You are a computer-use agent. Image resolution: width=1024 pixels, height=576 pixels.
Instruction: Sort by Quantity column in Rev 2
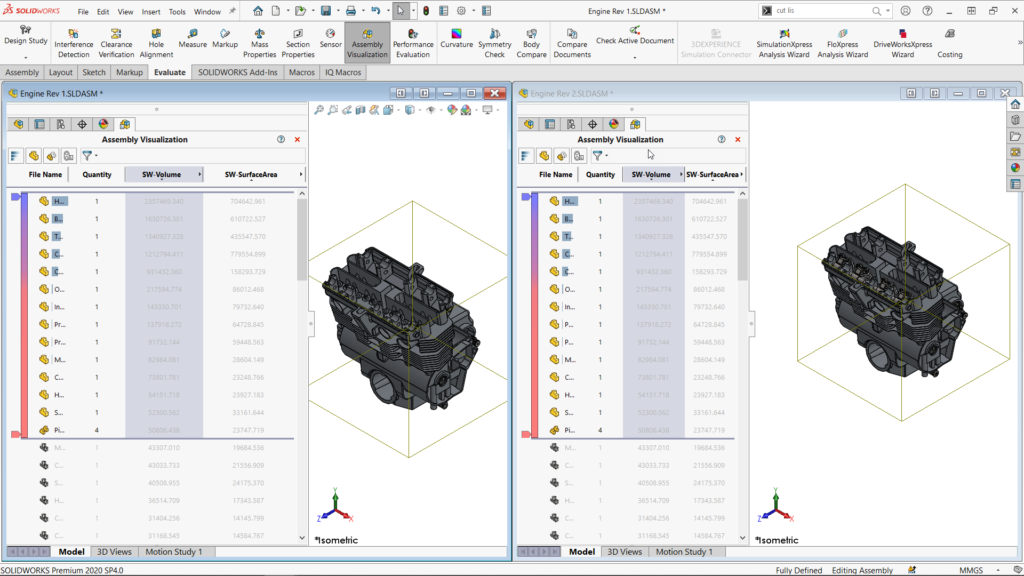tap(600, 174)
